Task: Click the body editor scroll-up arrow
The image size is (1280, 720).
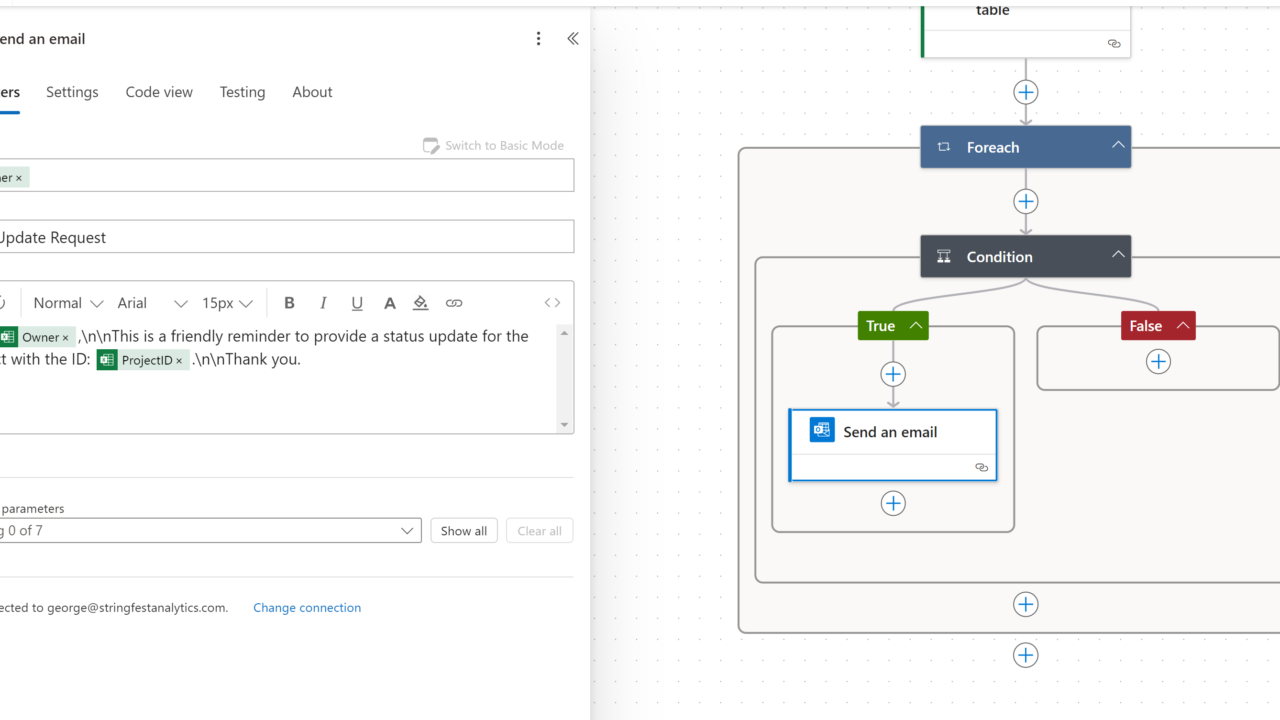Action: [x=565, y=333]
